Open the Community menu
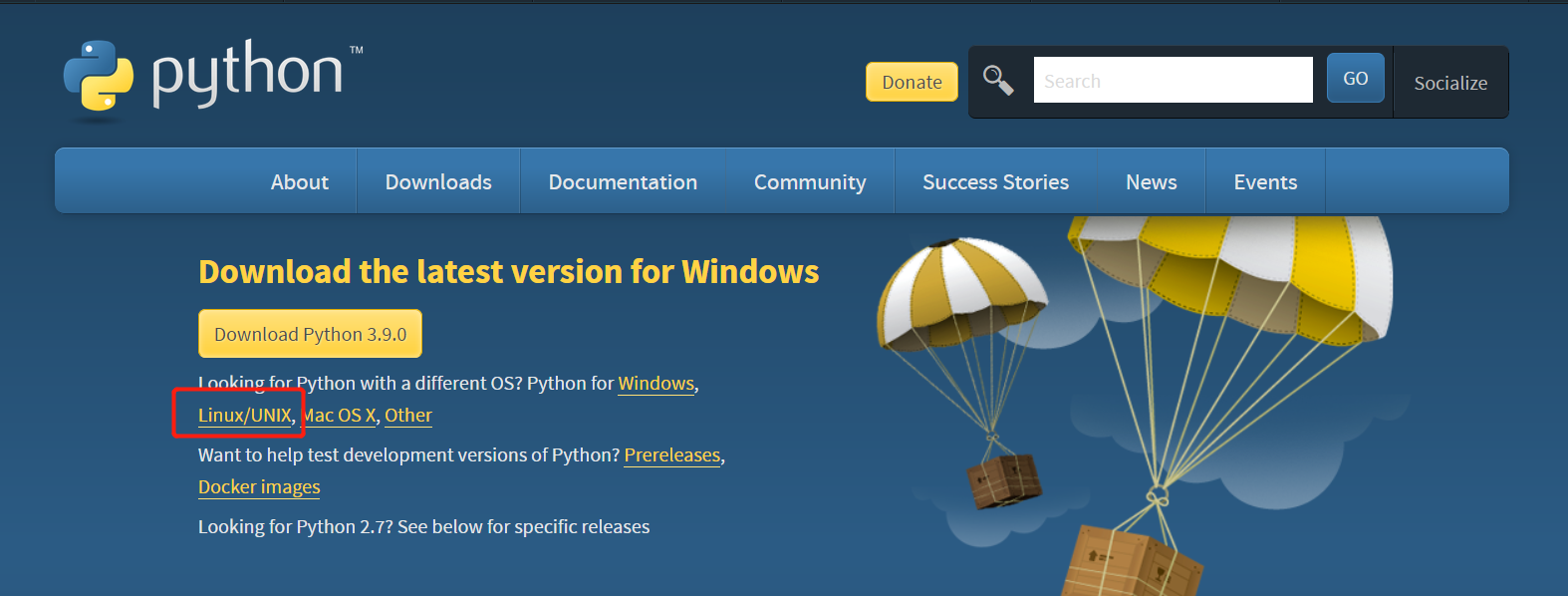Screen dimensions: 1568x596 pyautogui.click(x=810, y=181)
